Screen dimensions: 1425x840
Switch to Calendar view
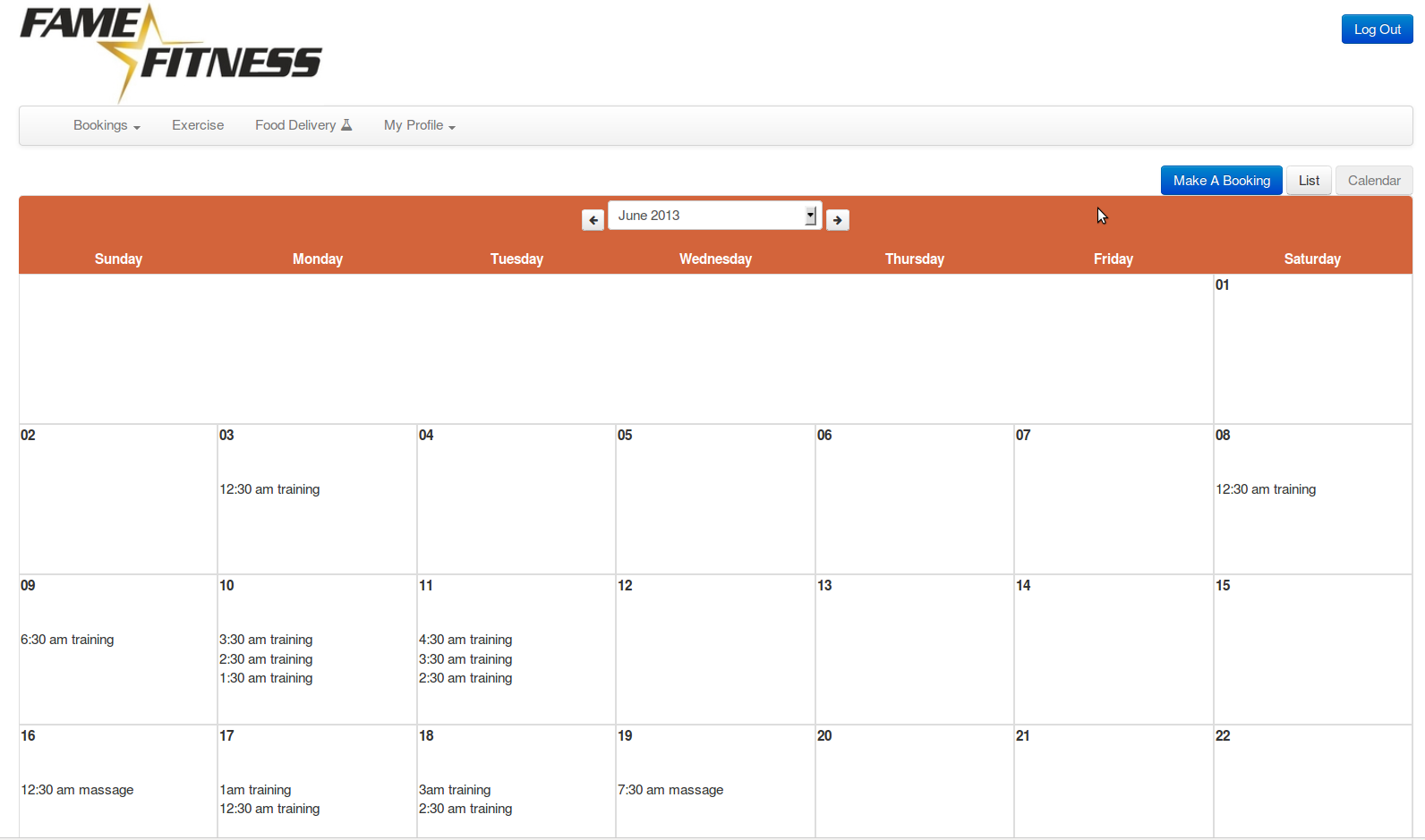pyautogui.click(x=1374, y=181)
